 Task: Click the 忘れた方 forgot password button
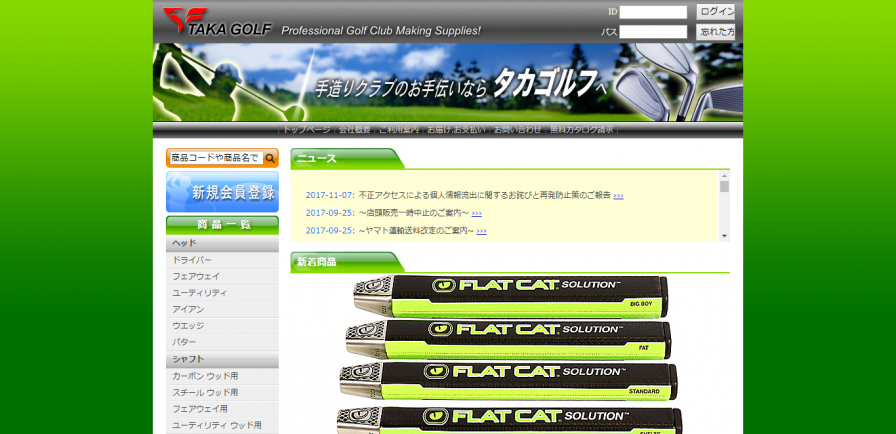[715, 32]
